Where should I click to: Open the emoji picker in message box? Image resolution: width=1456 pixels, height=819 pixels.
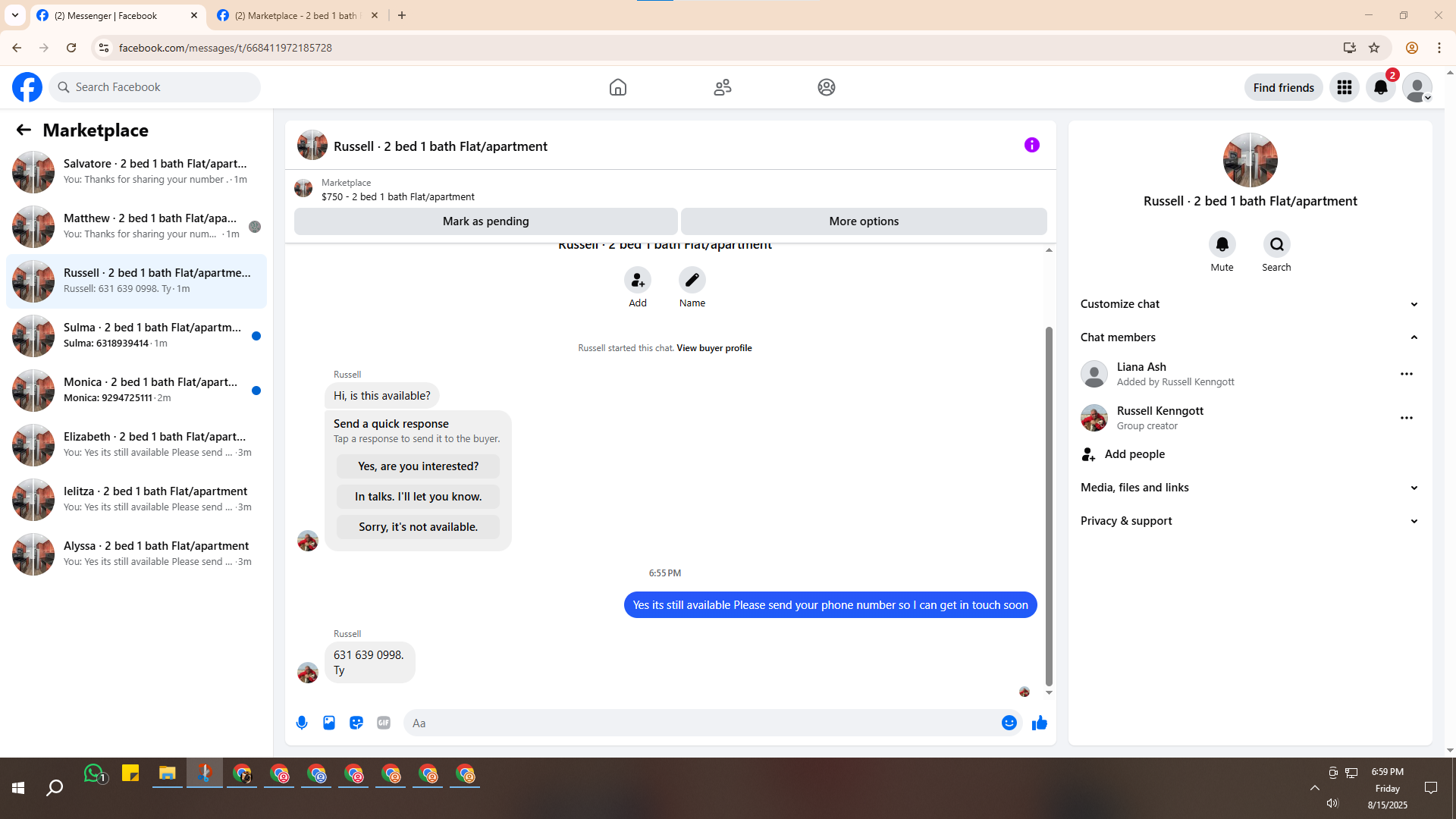[x=1009, y=723]
